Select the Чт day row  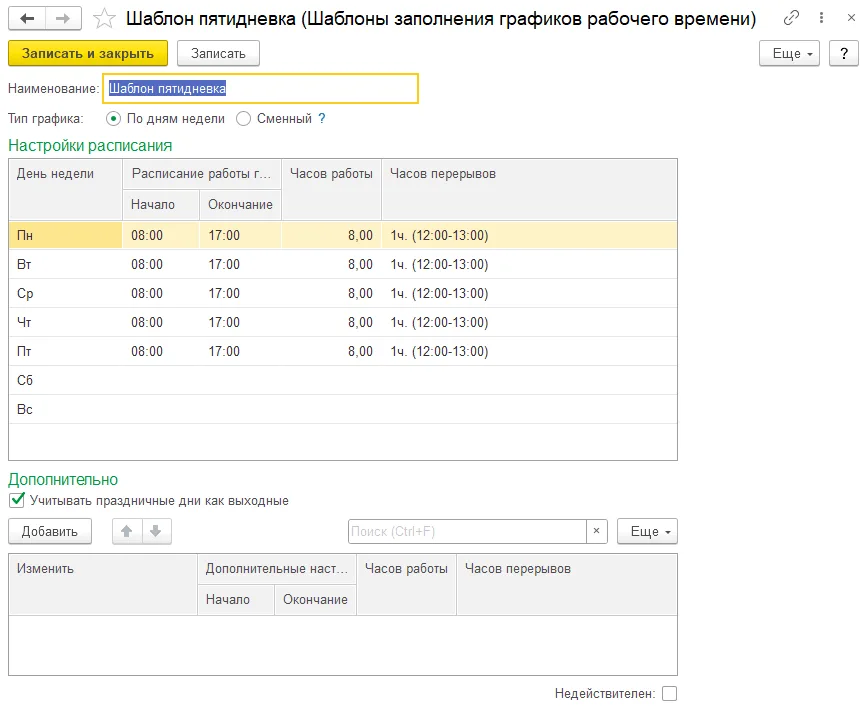tap(343, 322)
